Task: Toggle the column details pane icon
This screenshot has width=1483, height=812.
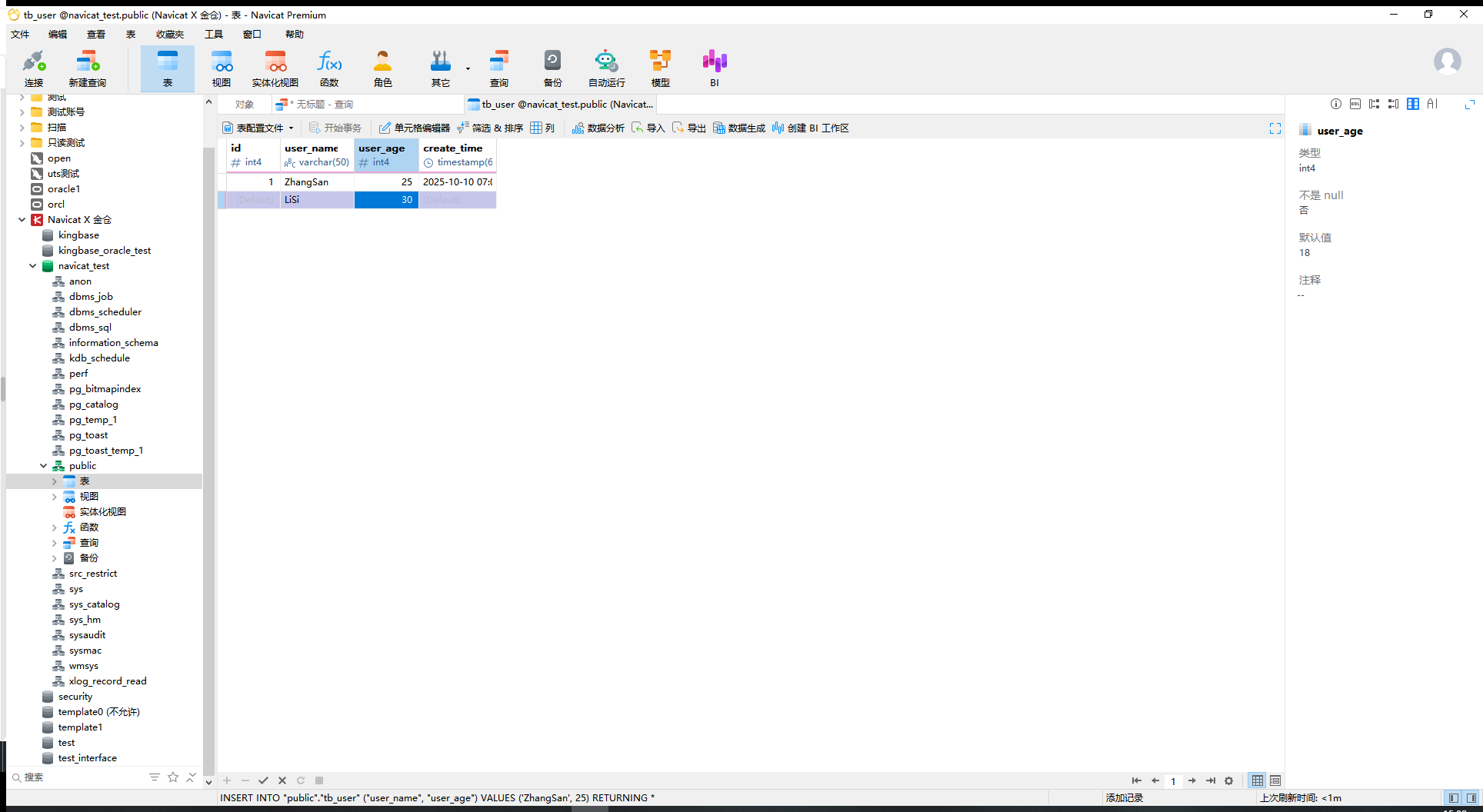Action: coord(1413,105)
